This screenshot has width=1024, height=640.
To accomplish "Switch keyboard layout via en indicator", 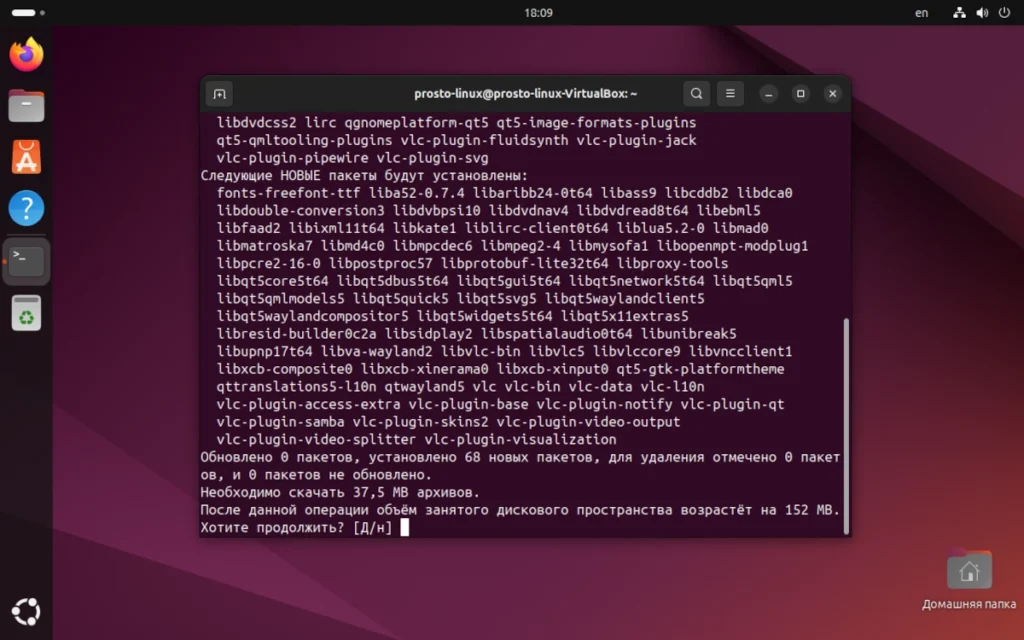I will click(921, 12).
